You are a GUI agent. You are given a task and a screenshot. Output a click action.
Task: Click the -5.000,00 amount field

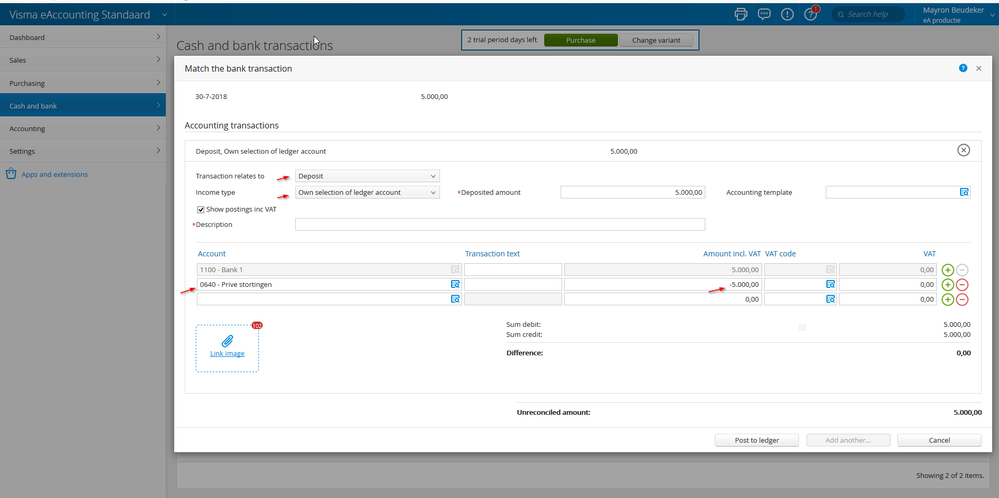[663, 284]
